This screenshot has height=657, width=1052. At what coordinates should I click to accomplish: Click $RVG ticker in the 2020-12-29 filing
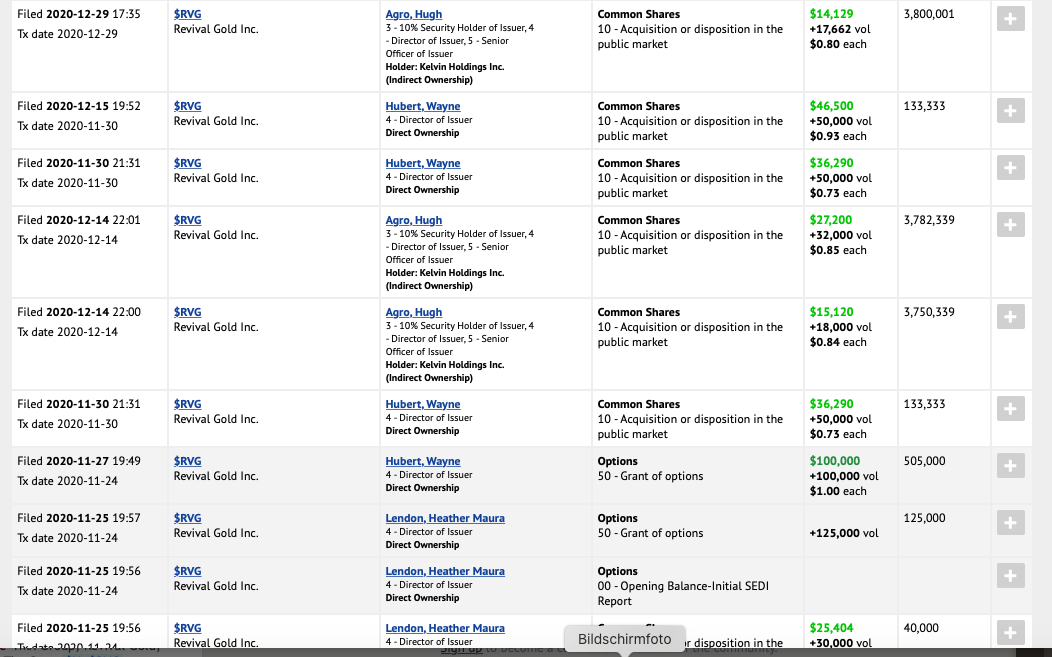187,15
